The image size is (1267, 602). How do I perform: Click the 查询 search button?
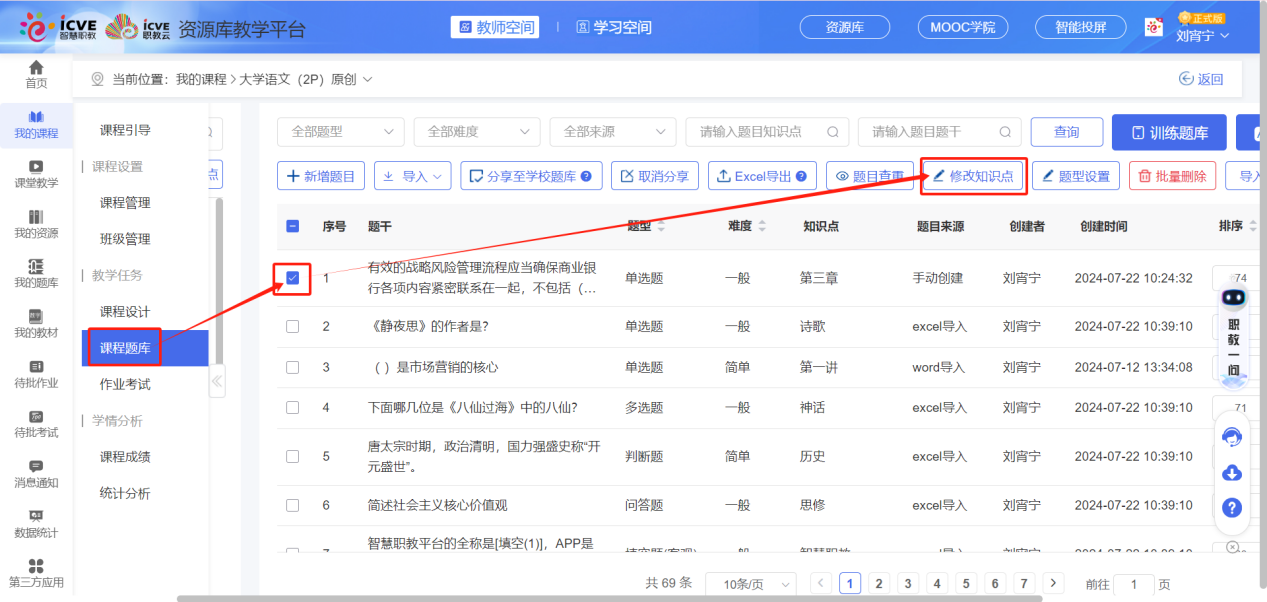(x=1066, y=131)
